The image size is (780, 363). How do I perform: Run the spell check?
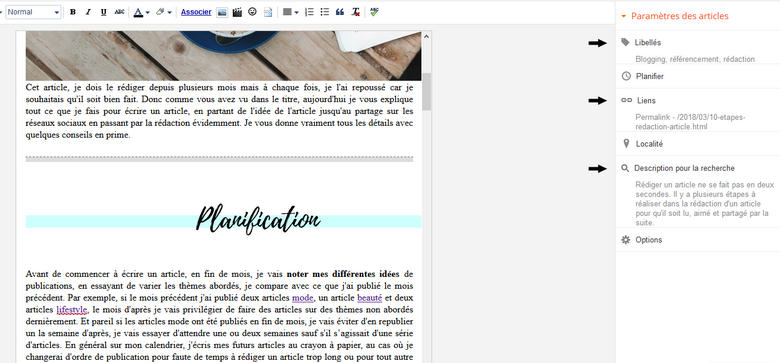(x=375, y=12)
